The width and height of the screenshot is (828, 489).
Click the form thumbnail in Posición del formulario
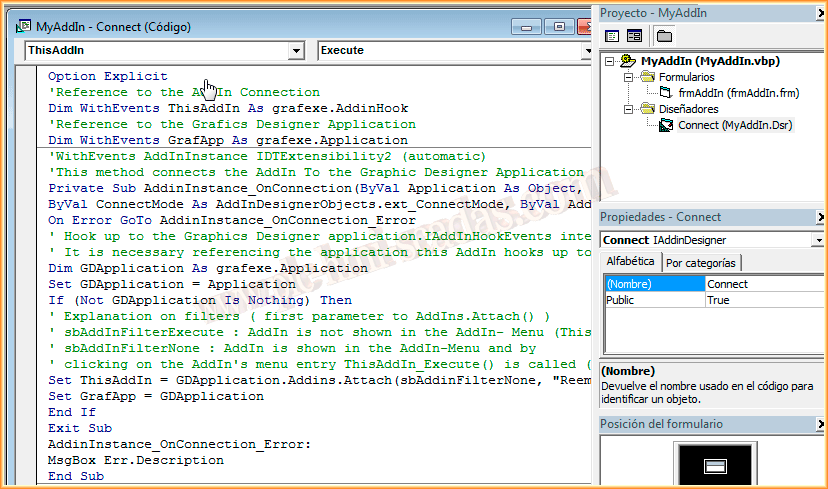click(x=714, y=465)
